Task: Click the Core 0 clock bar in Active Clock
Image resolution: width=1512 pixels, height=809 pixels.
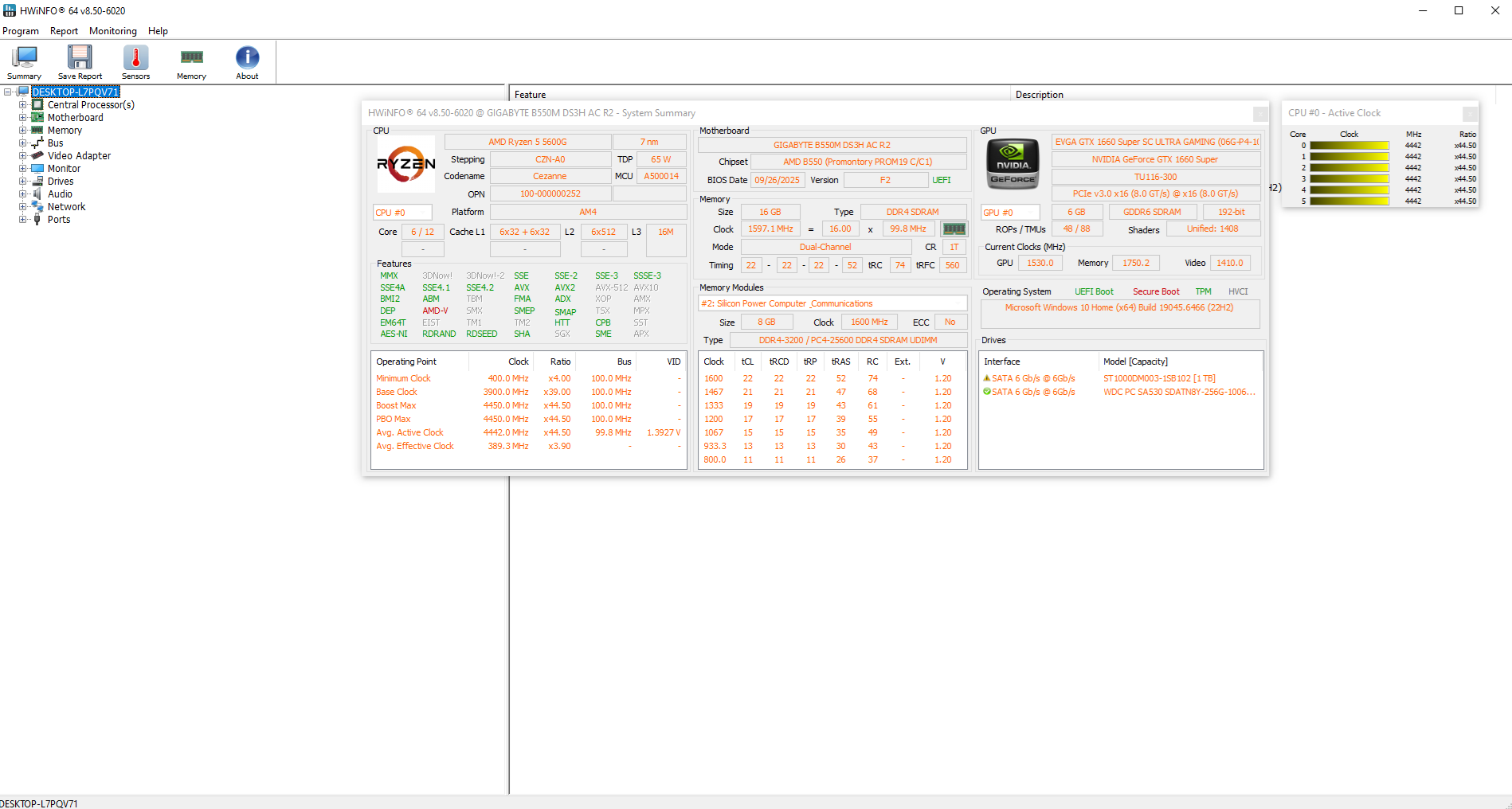Action: [1349, 146]
